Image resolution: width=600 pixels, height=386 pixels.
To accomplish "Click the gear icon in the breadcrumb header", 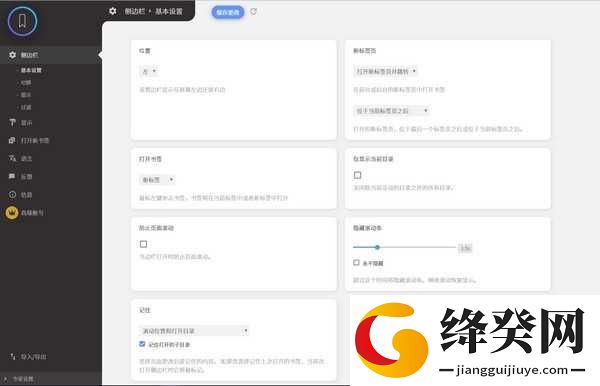I will tap(112, 11).
